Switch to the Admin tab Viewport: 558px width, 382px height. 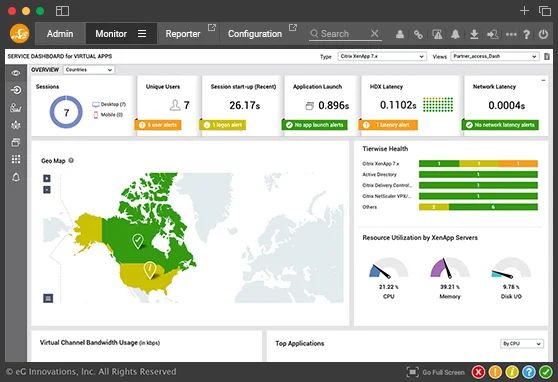(x=60, y=34)
